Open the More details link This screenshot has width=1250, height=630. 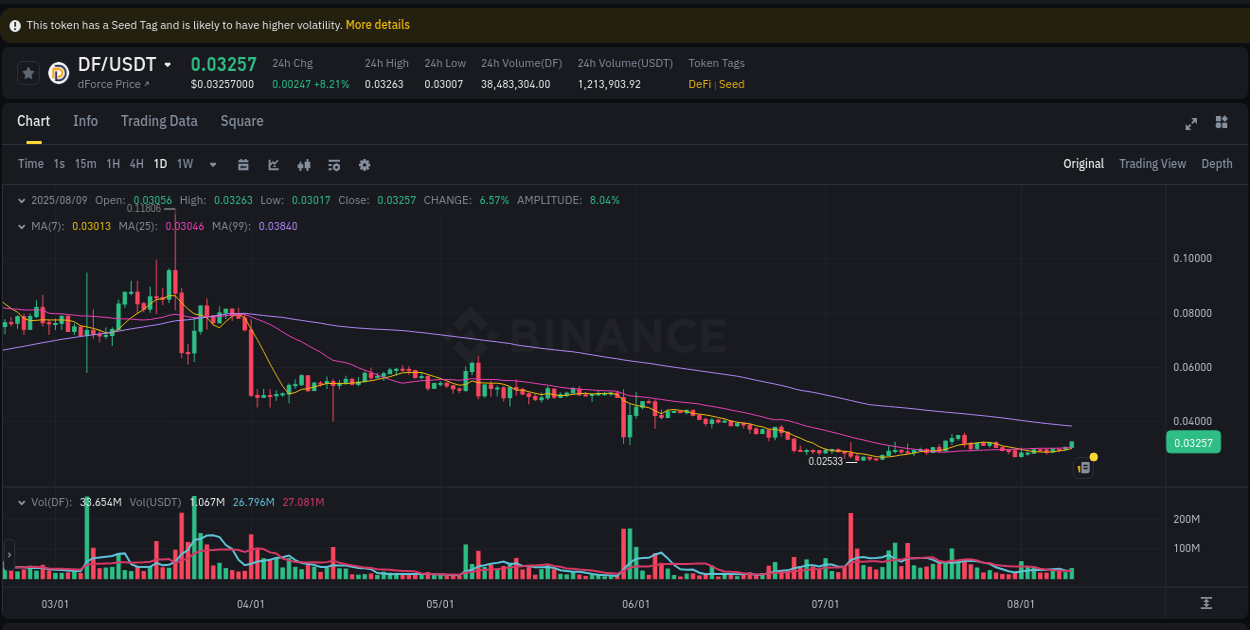click(x=377, y=24)
